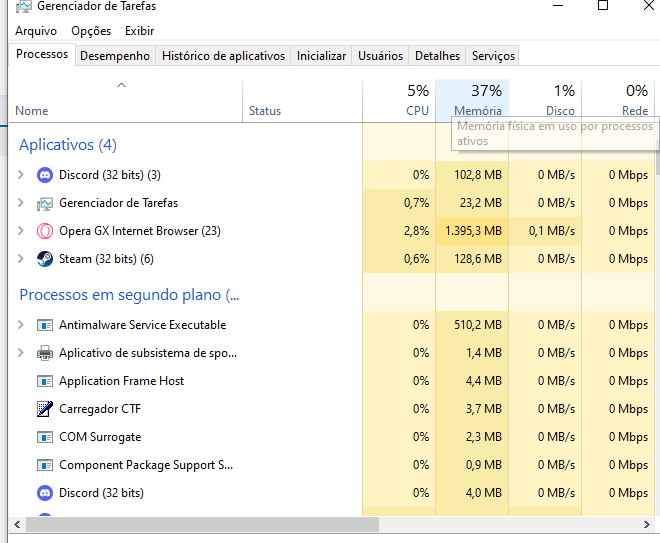Click the Component Package Support icon
Image resolution: width=660 pixels, height=543 pixels.
(x=45, y=465)
